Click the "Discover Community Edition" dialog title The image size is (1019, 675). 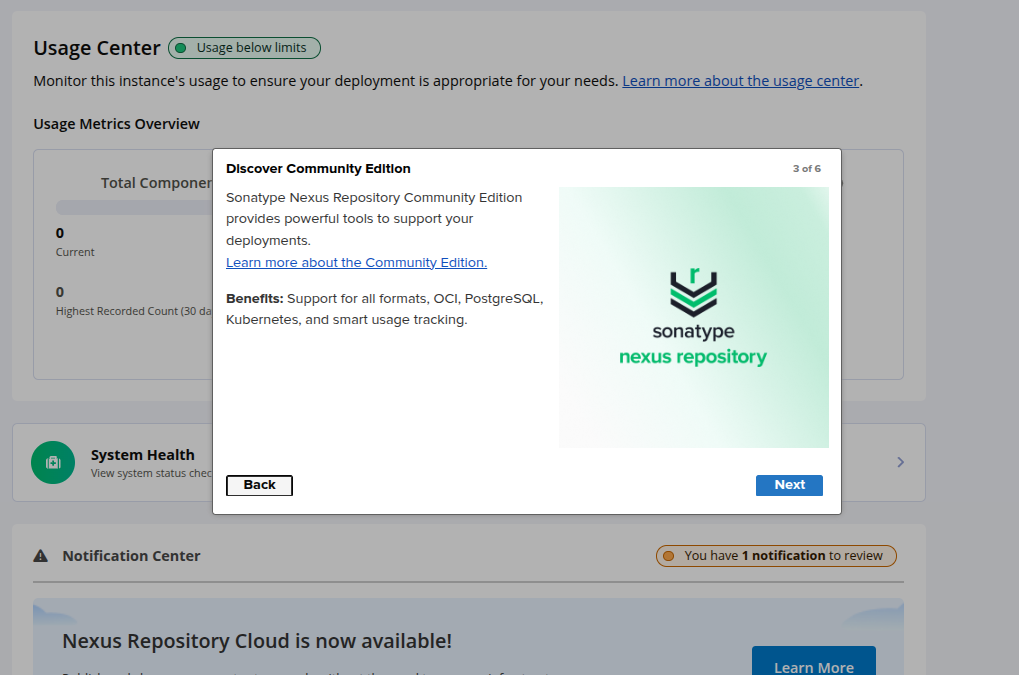(x=318, y=169)
